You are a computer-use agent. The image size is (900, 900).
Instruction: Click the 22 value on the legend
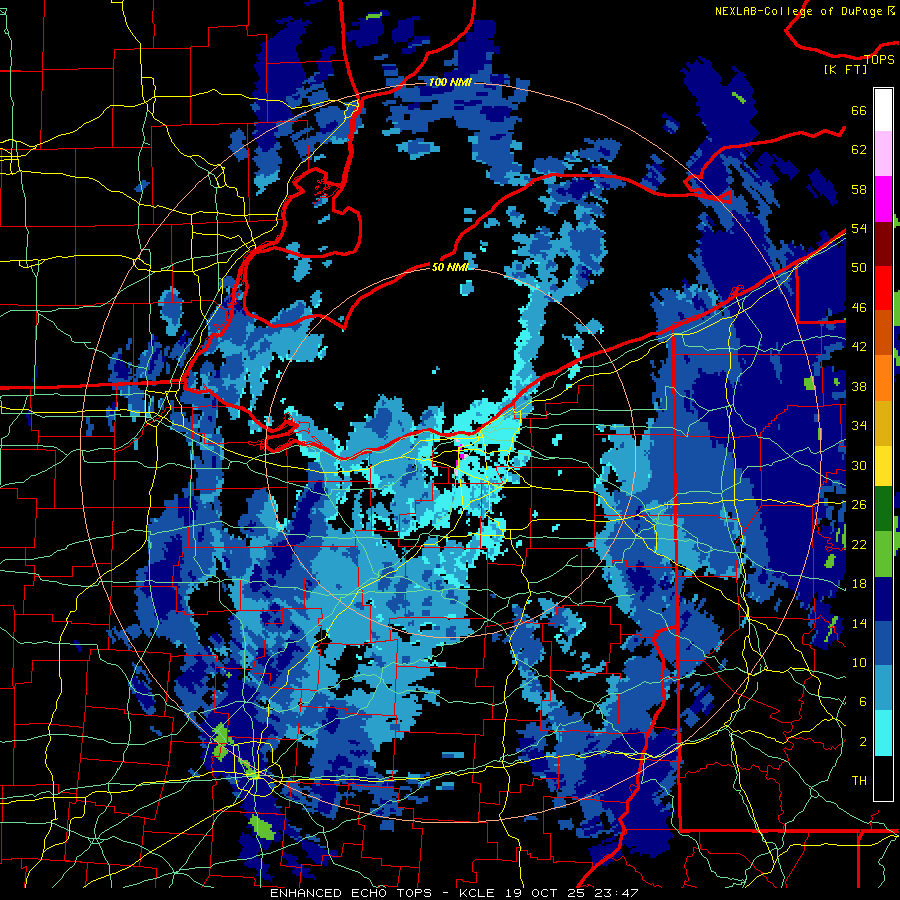coord(859,544)
